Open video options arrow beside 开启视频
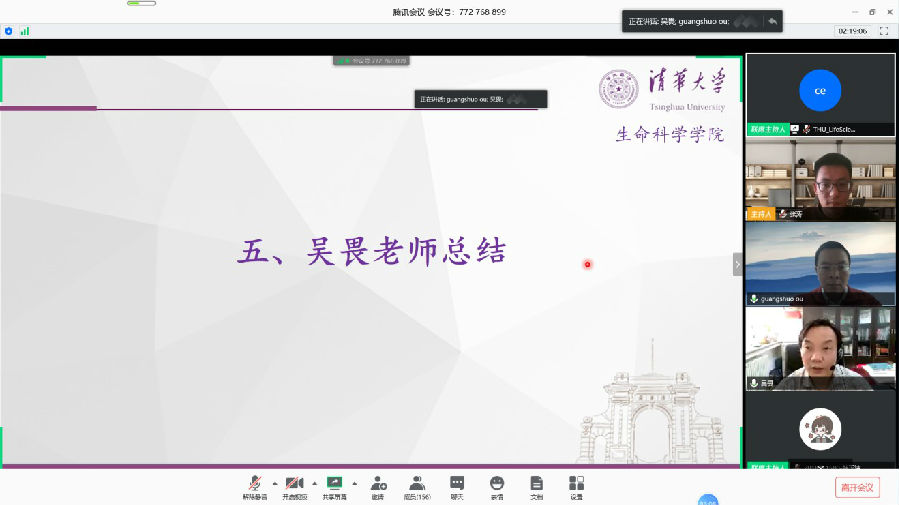Image resolution: width=899 pixels, height=505 pixels. tap(314, 482)
